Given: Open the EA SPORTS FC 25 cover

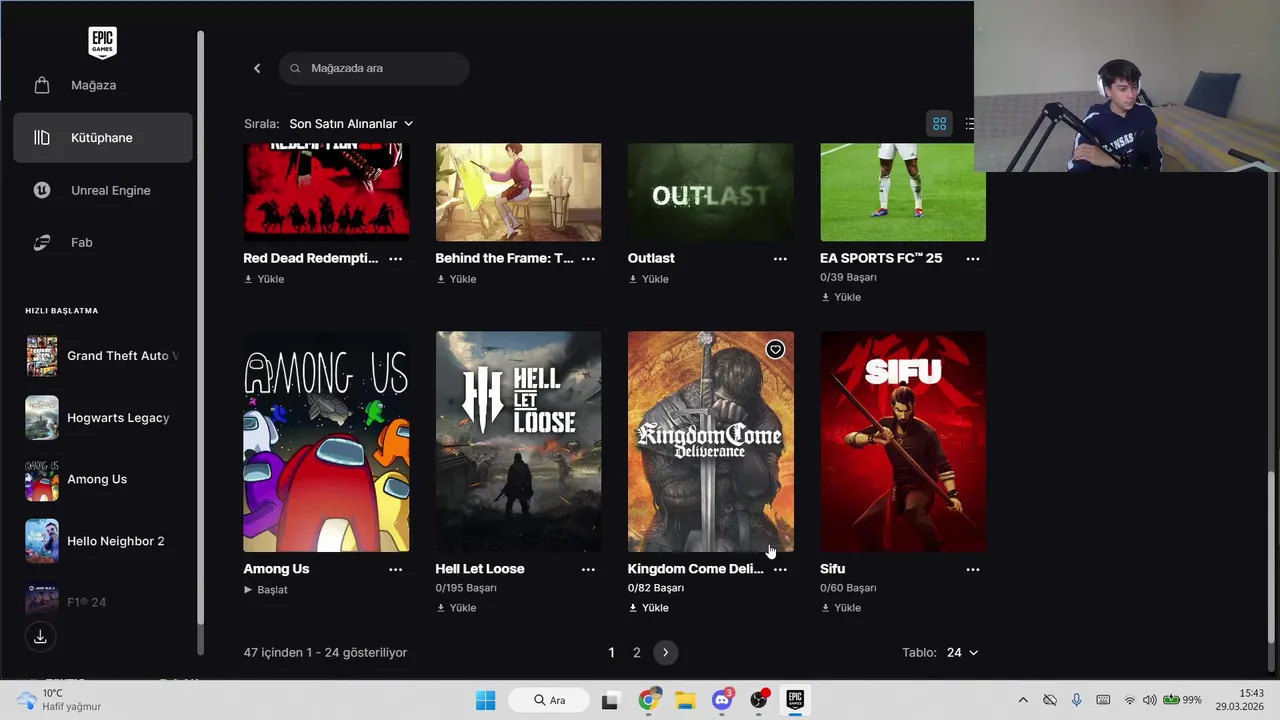Looking at the screenshot, I should click(903, 192).
